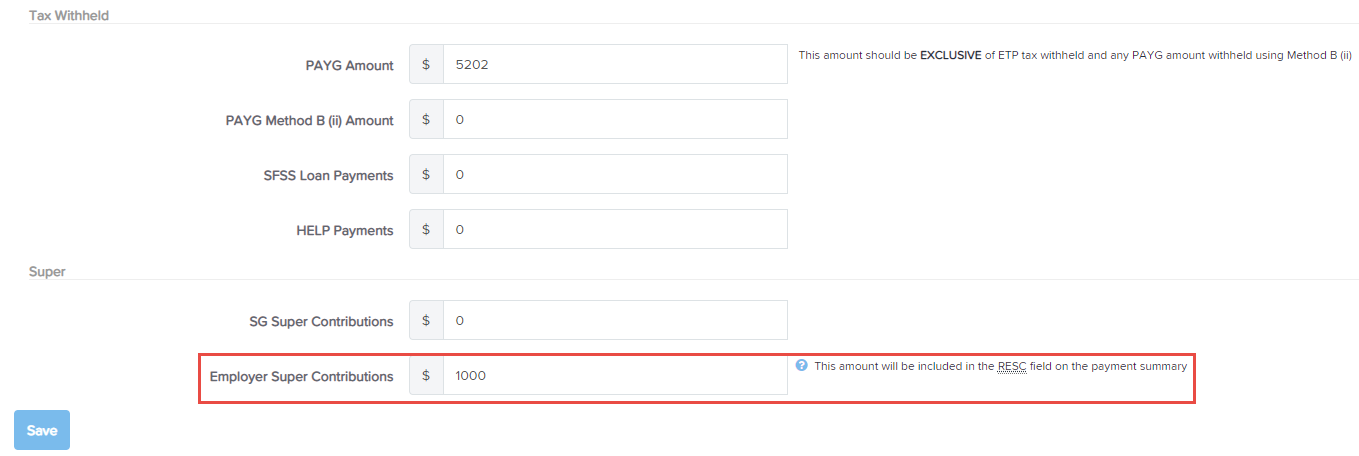Select the HELP Payments input box
The width and height of the screenshot is (1359, 456).
tap(615, 229)
